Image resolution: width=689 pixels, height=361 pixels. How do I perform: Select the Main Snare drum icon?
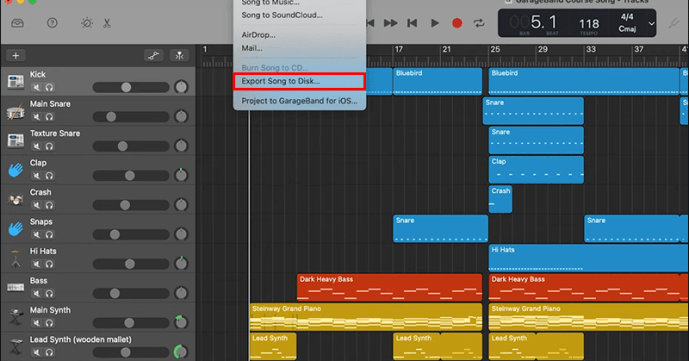pos(15,111)
